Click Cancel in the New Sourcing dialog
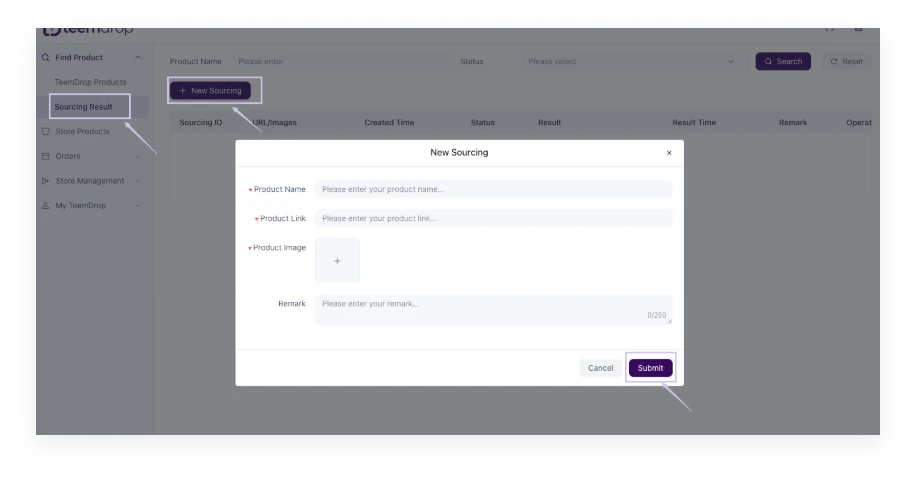Viewport: 916px width, 479px height. [x=600, y=368]
